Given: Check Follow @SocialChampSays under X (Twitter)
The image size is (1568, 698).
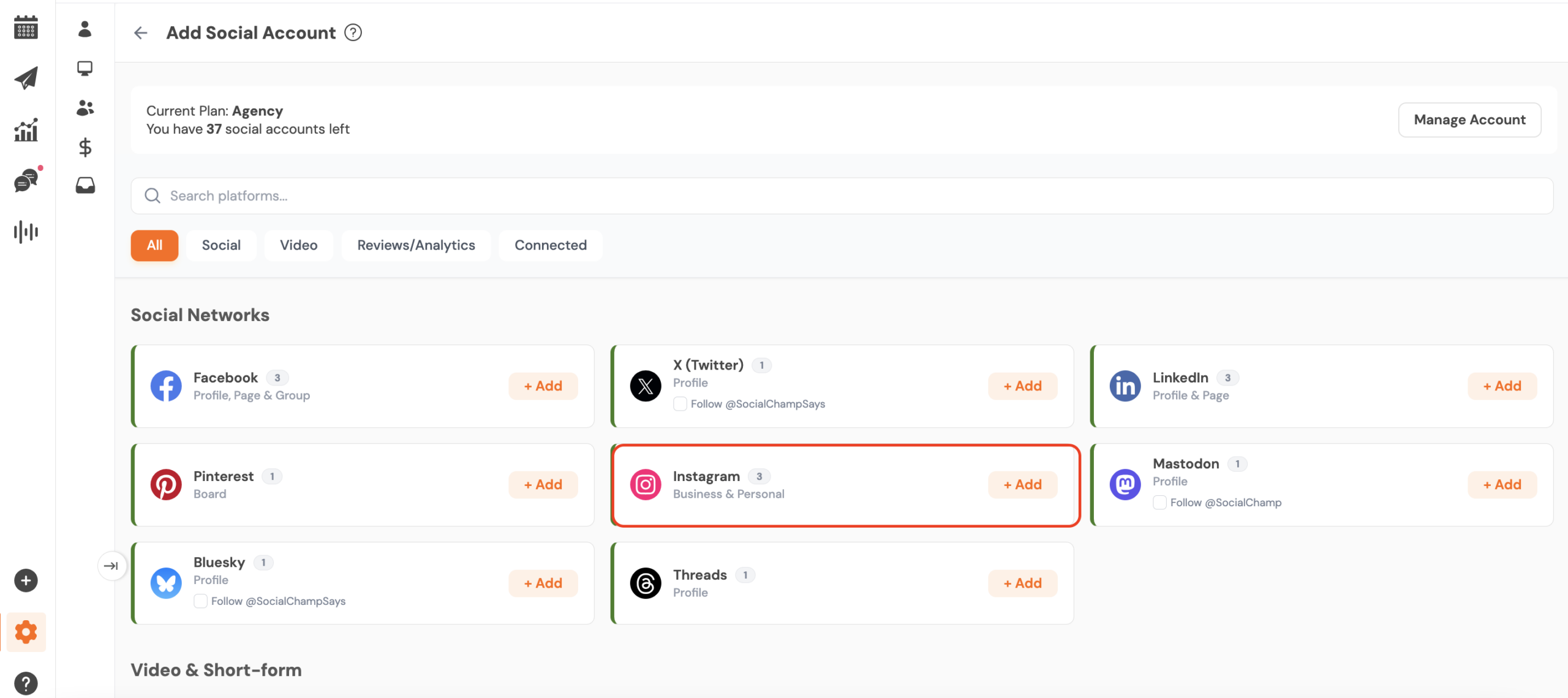Looking at the screenshot, I should tap(680, 404).
